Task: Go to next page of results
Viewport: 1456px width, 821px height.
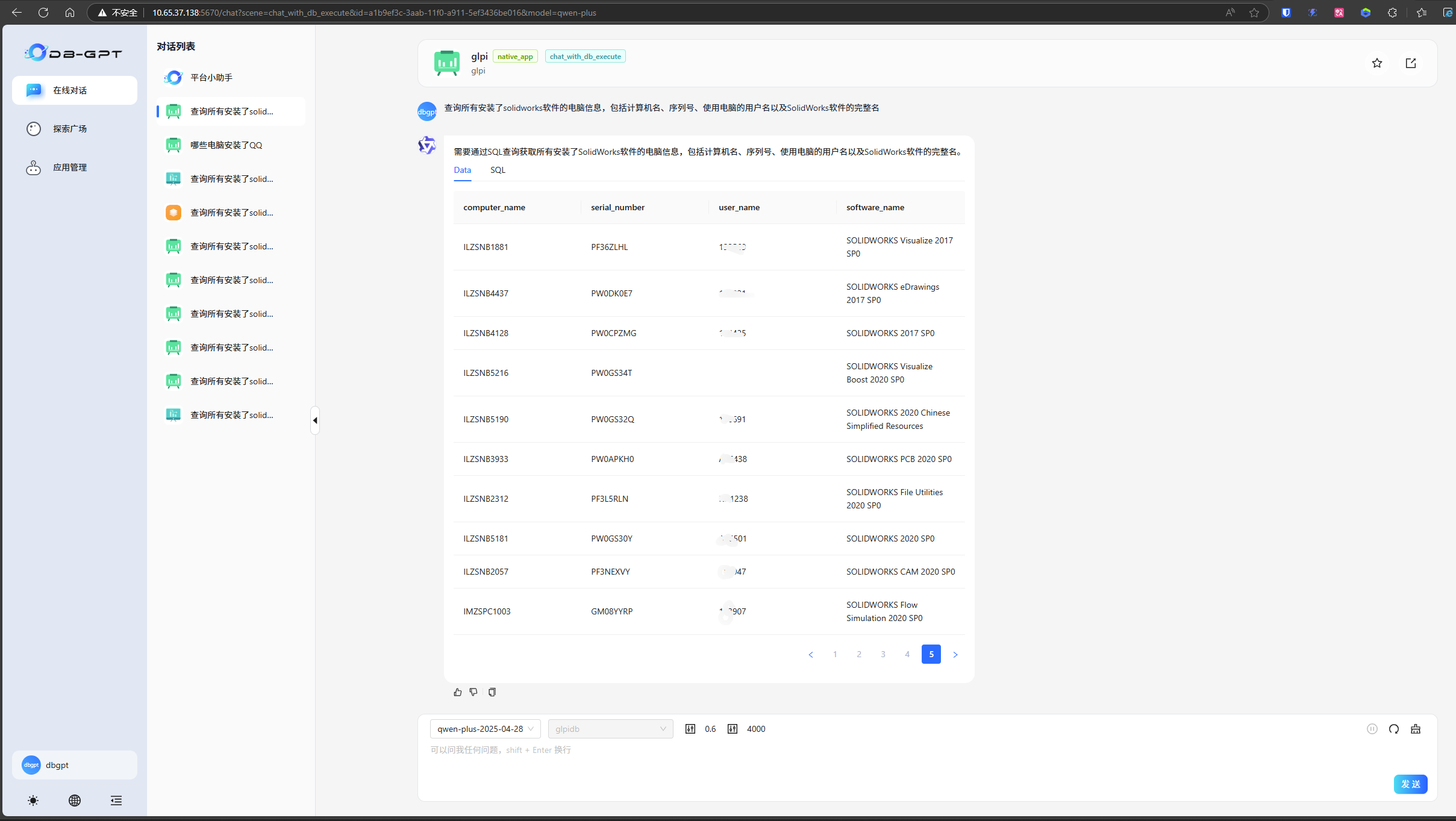Action: click(955, 655)
